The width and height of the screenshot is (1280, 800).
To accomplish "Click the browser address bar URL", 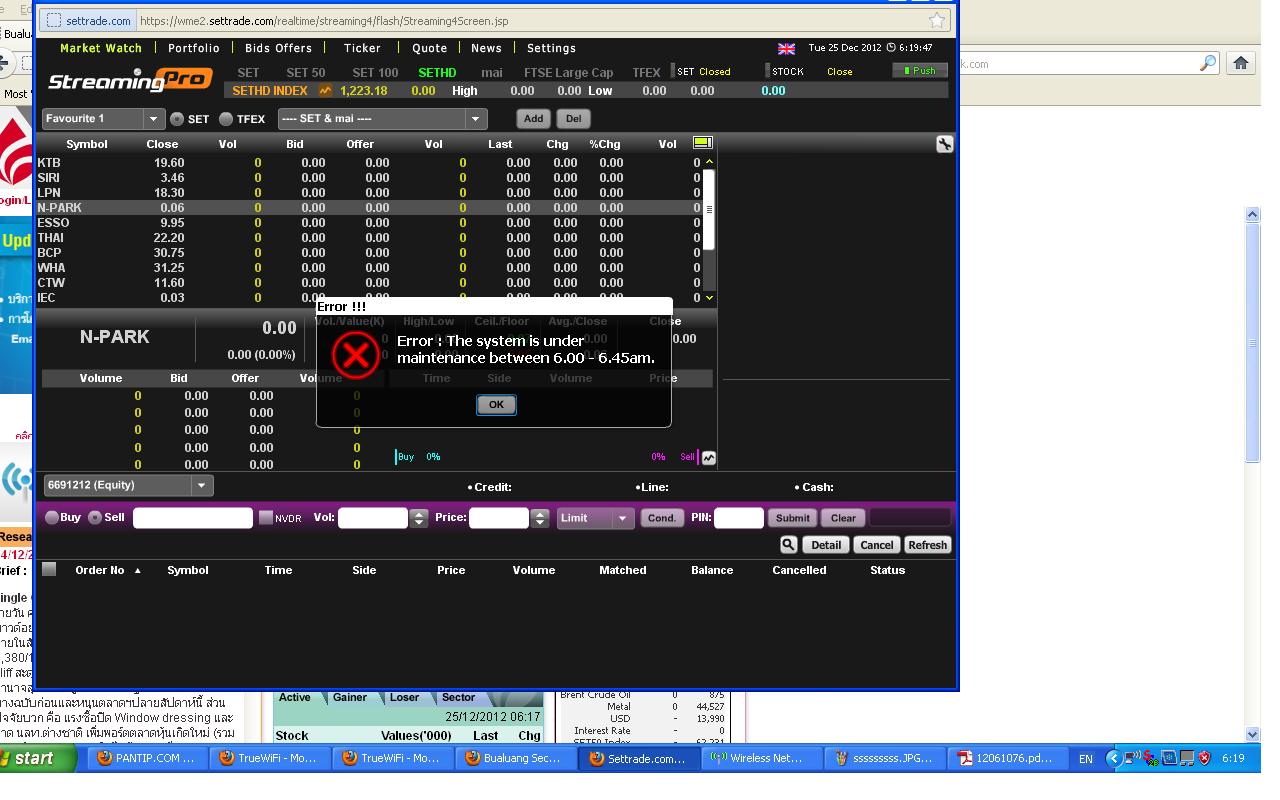I will [324, 20].
